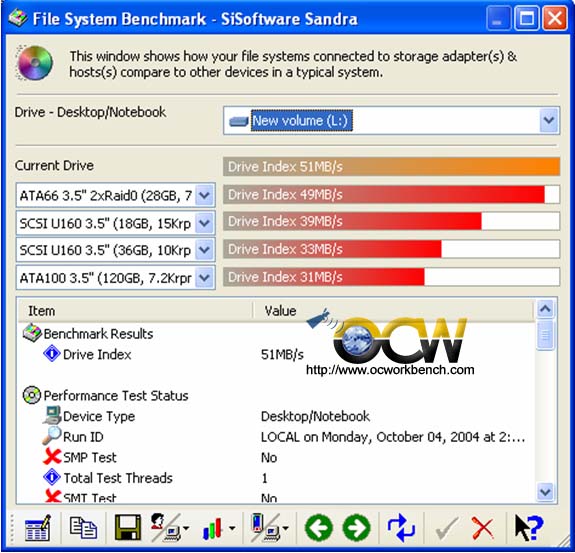Click the green Forward arrow button
The width and height of the screenshot is (575, 553).
[x=356, y=528]
